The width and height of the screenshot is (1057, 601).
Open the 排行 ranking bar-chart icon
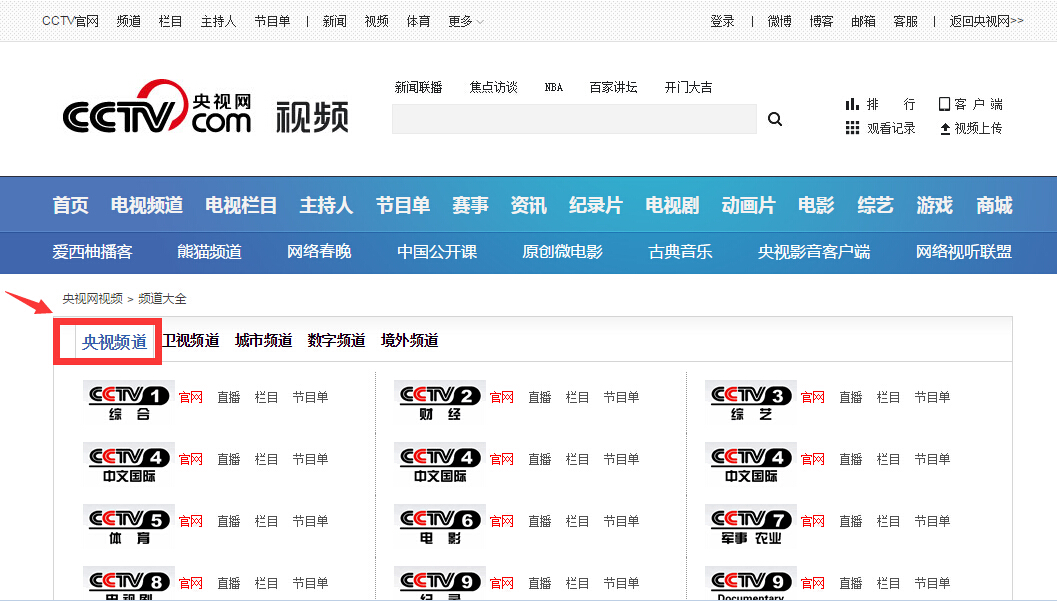pyautogui.click(x=852, y=104)
